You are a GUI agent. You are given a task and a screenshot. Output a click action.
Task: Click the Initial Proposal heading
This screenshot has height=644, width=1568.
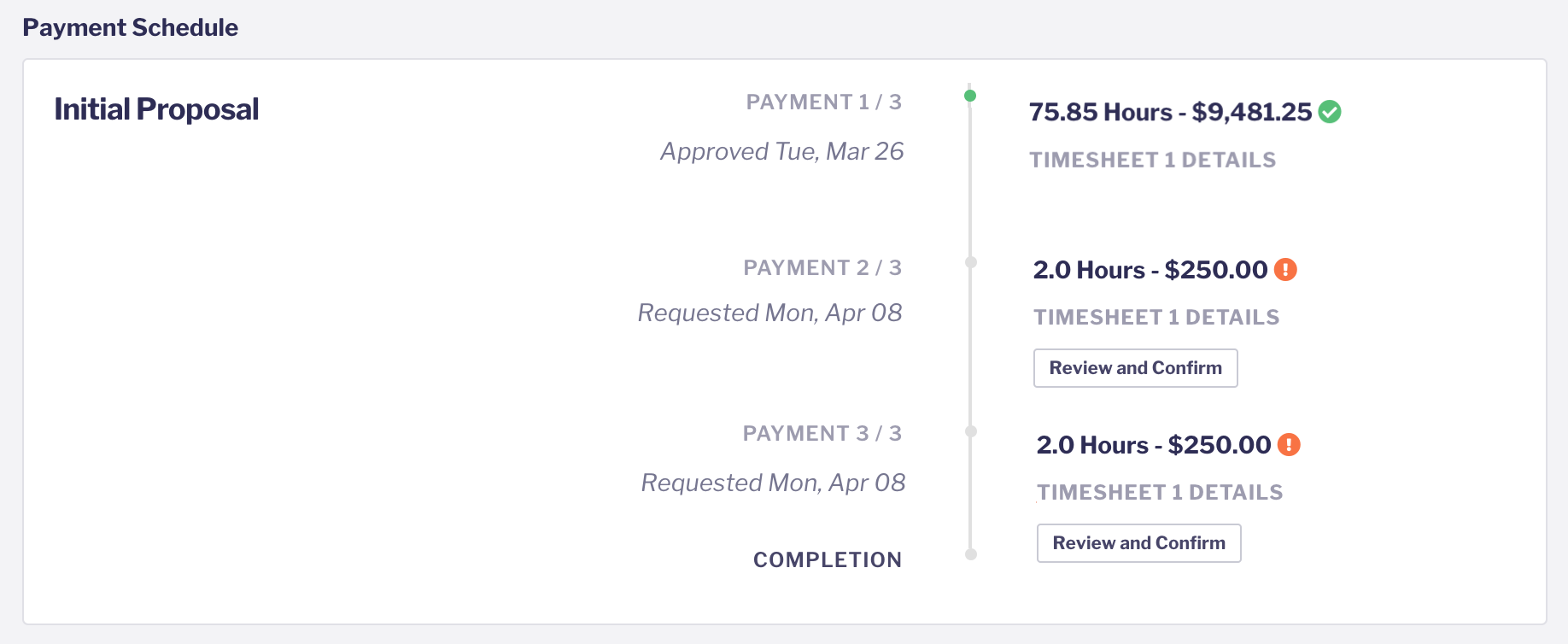coord(156,109)
